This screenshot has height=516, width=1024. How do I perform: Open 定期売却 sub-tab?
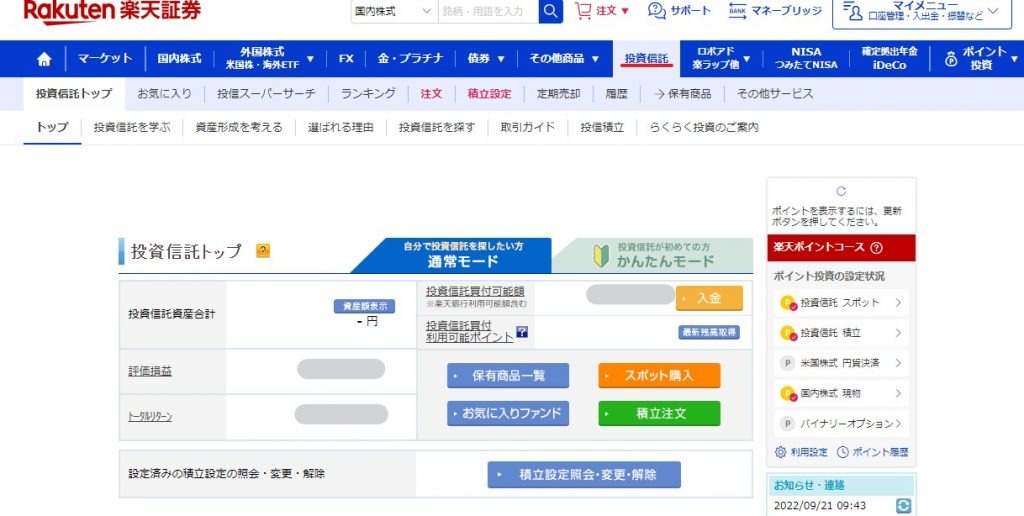pos(558,94)
